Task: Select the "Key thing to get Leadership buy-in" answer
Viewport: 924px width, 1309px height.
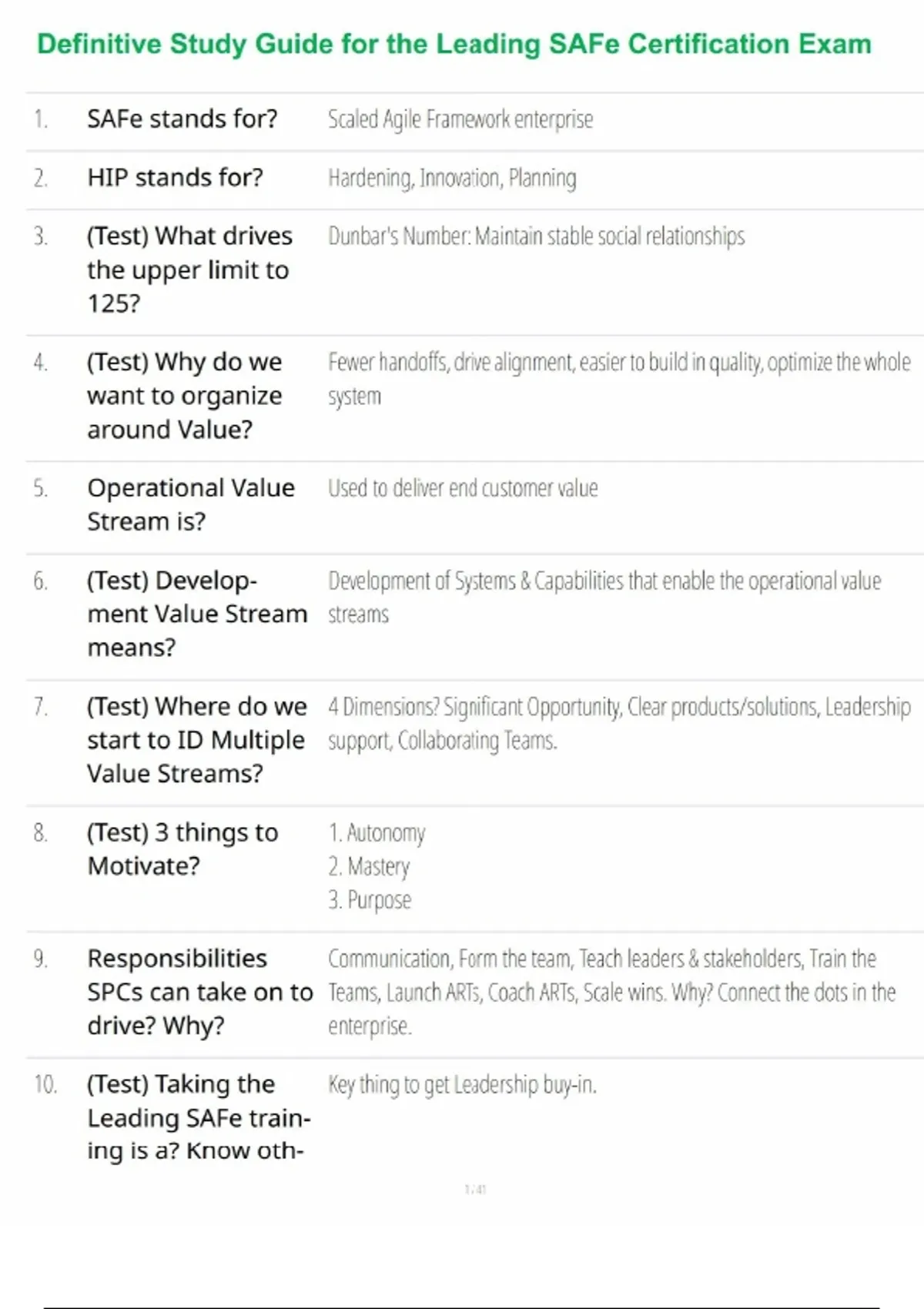Action: click(462, 1084)
